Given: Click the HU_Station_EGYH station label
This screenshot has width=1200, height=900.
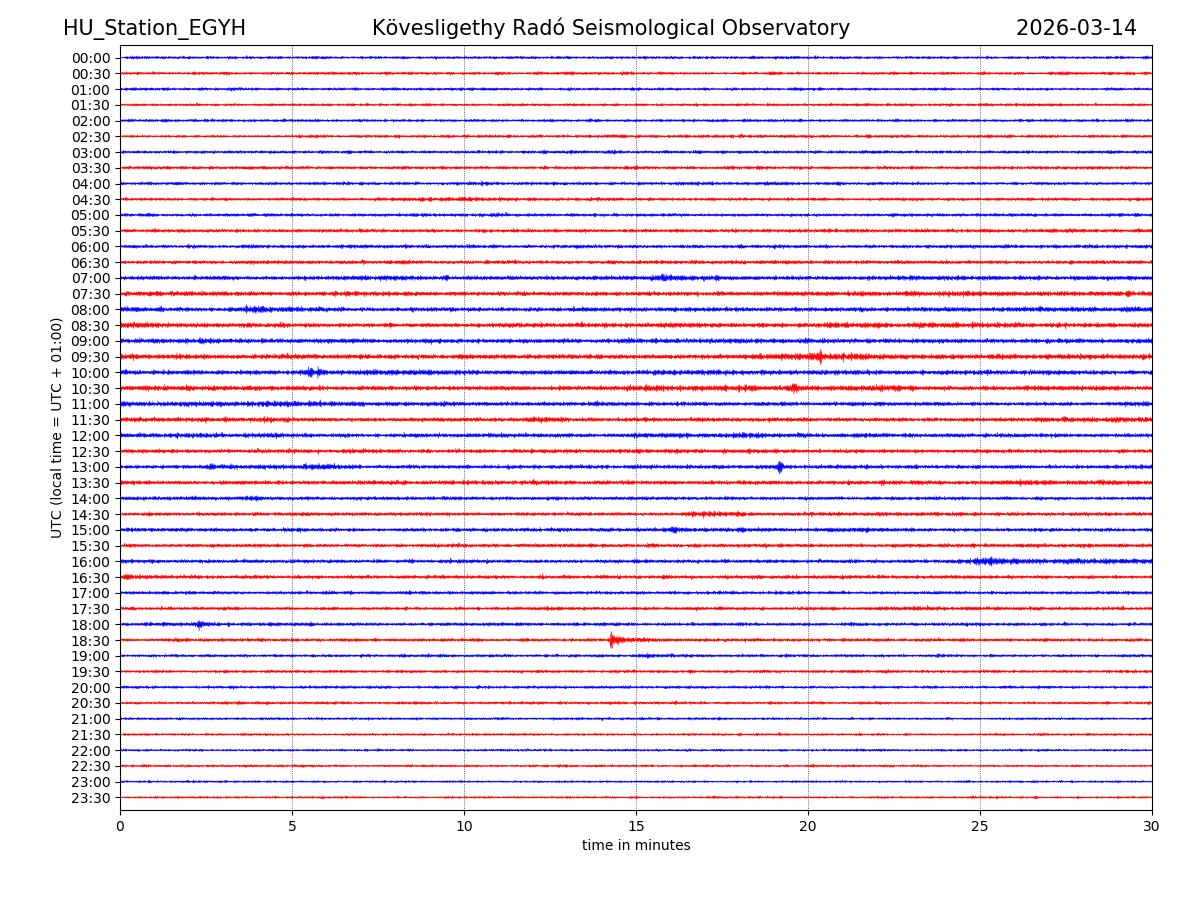Looking at the screenshot, I should [x=154, y=29].
